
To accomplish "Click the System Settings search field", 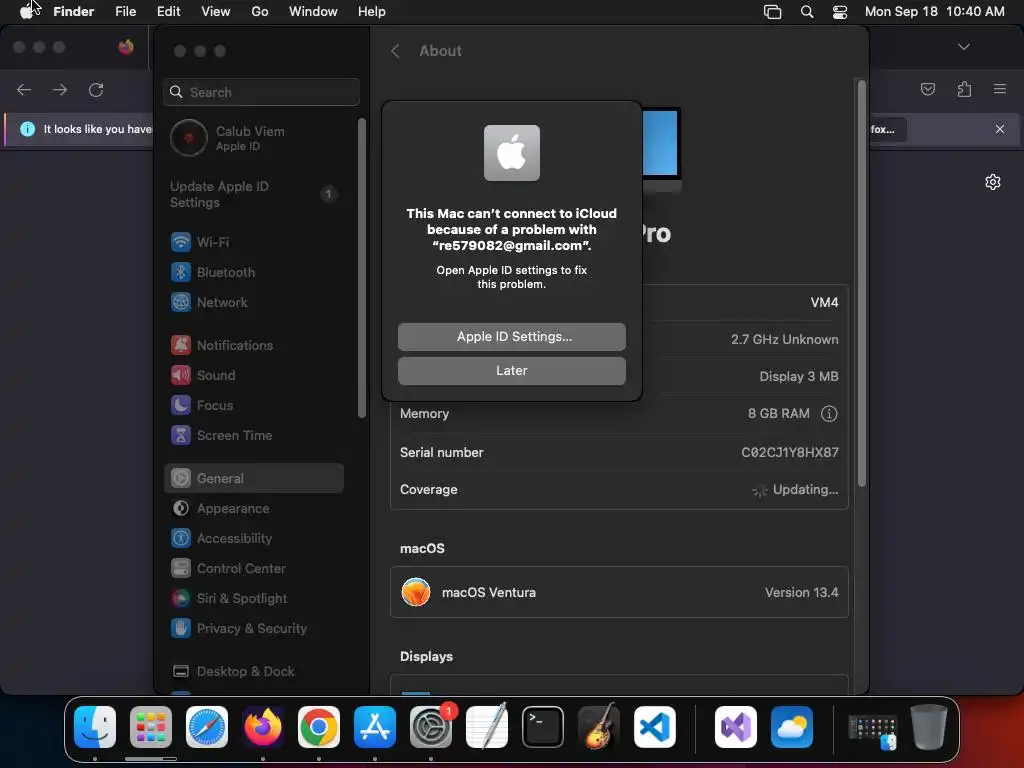I will click(x=261, y=92).
